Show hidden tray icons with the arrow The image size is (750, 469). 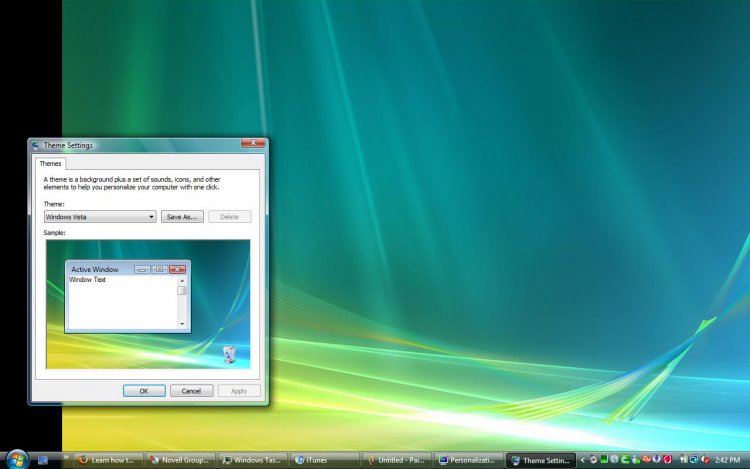tap(583, 460)
